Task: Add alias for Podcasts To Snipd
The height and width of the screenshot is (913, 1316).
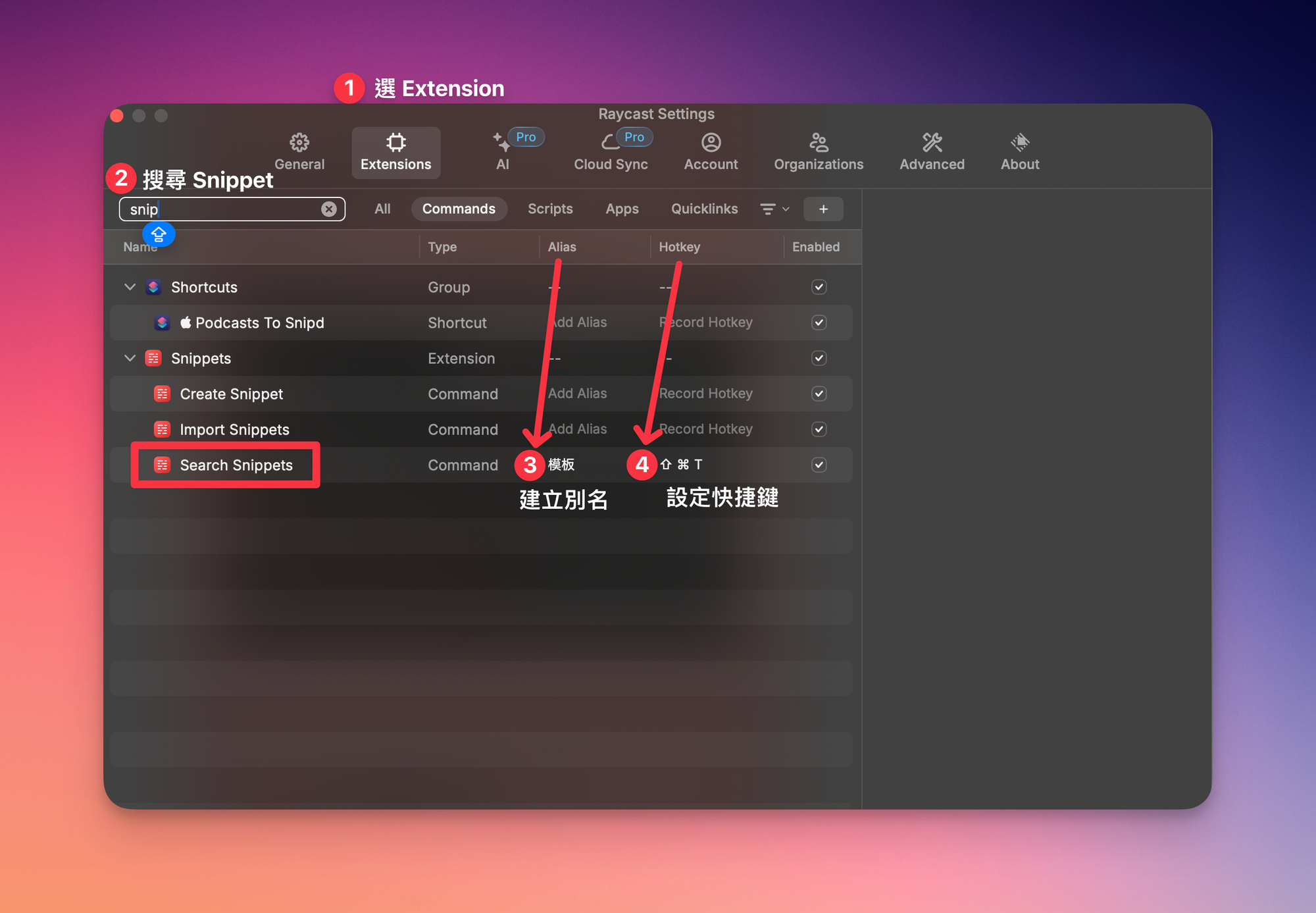Action: coord(577,323)
